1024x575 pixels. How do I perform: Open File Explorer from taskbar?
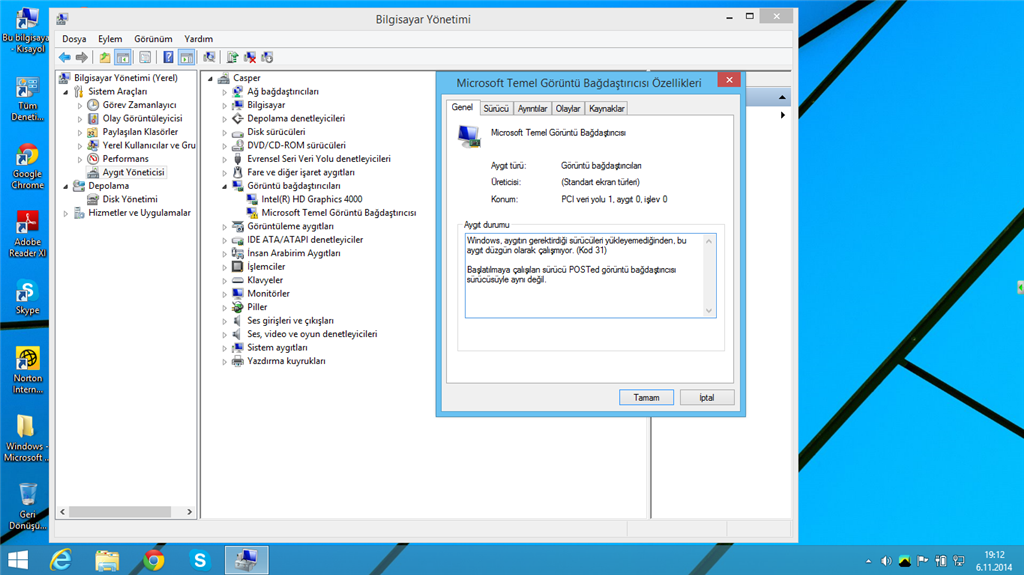[x=107, y=560]
